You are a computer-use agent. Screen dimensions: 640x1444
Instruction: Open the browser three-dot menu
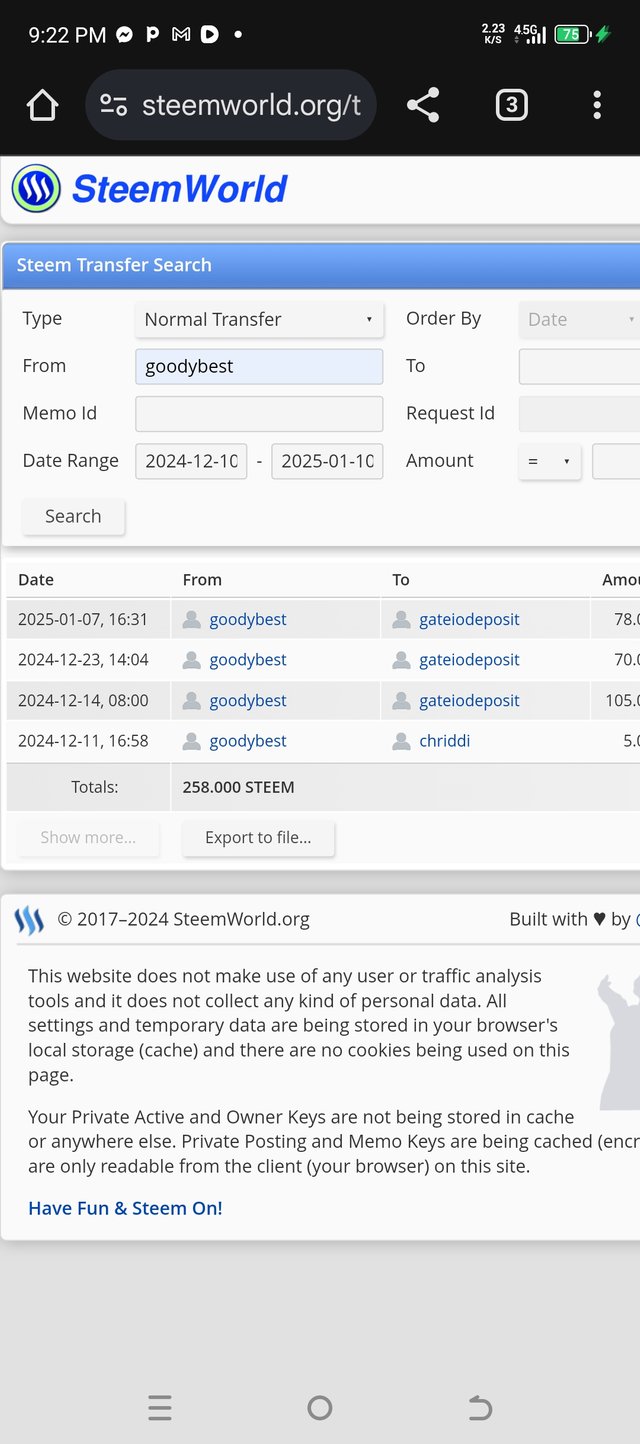point(597,105)
